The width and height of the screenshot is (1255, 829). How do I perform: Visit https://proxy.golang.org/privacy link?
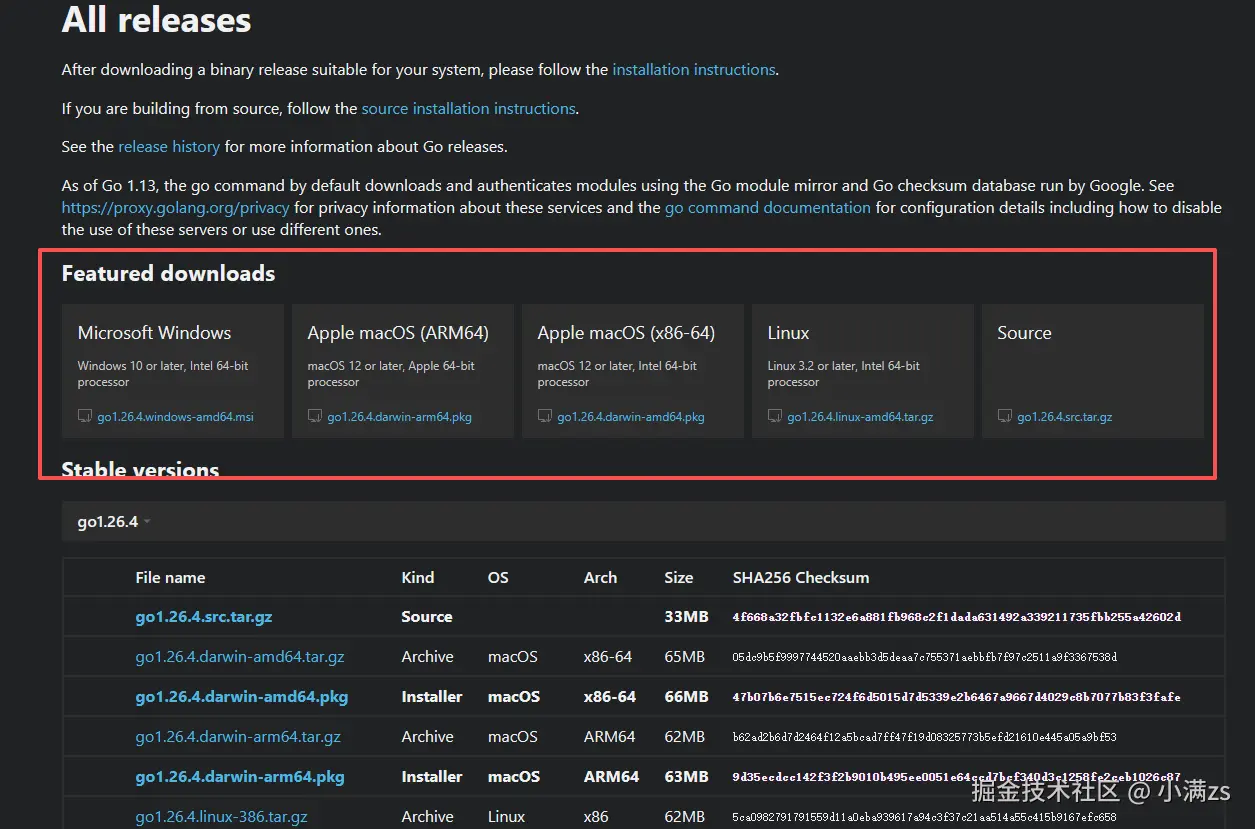tap(175, 208)
